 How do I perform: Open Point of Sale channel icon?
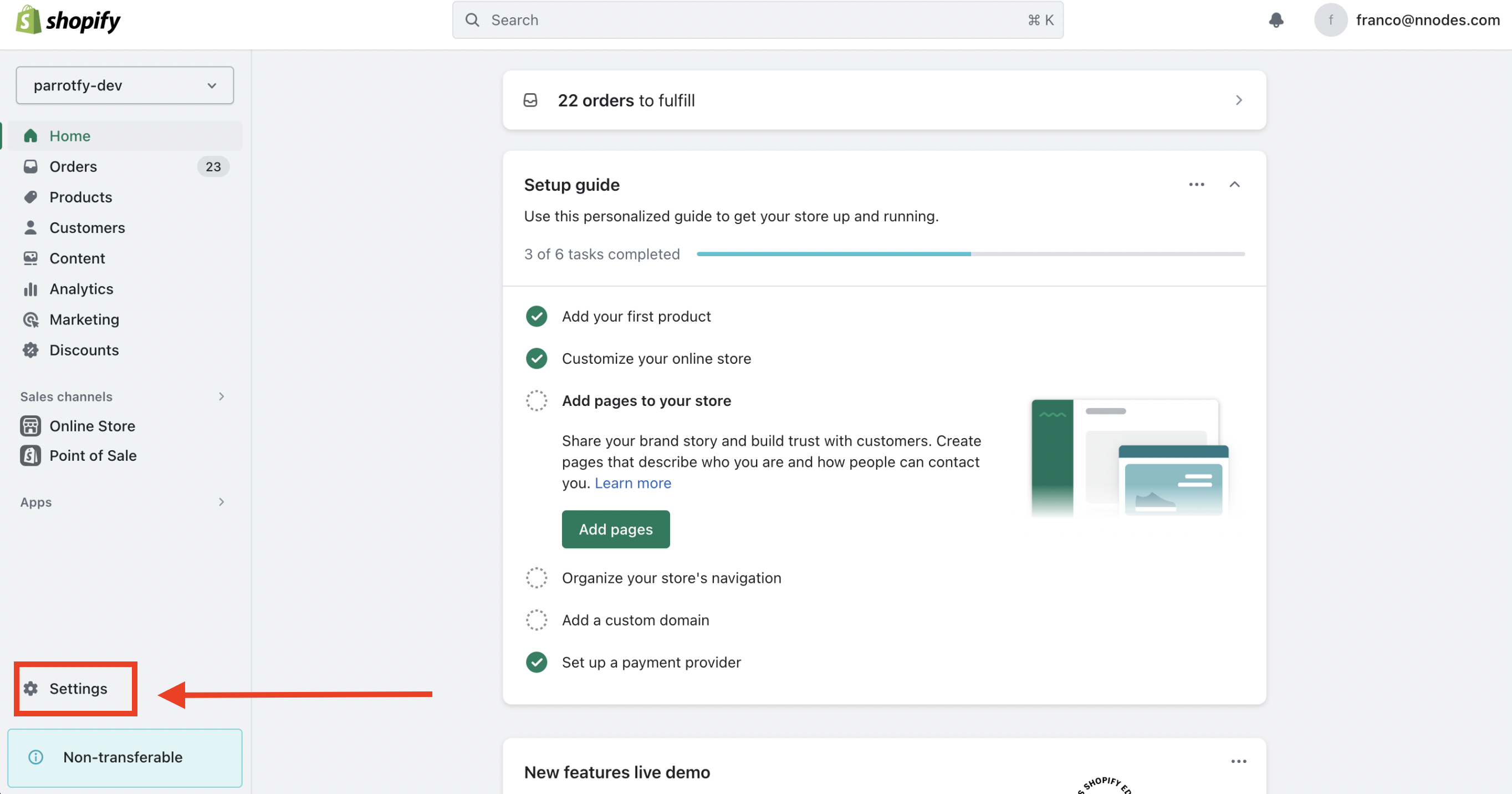[30, 456]
